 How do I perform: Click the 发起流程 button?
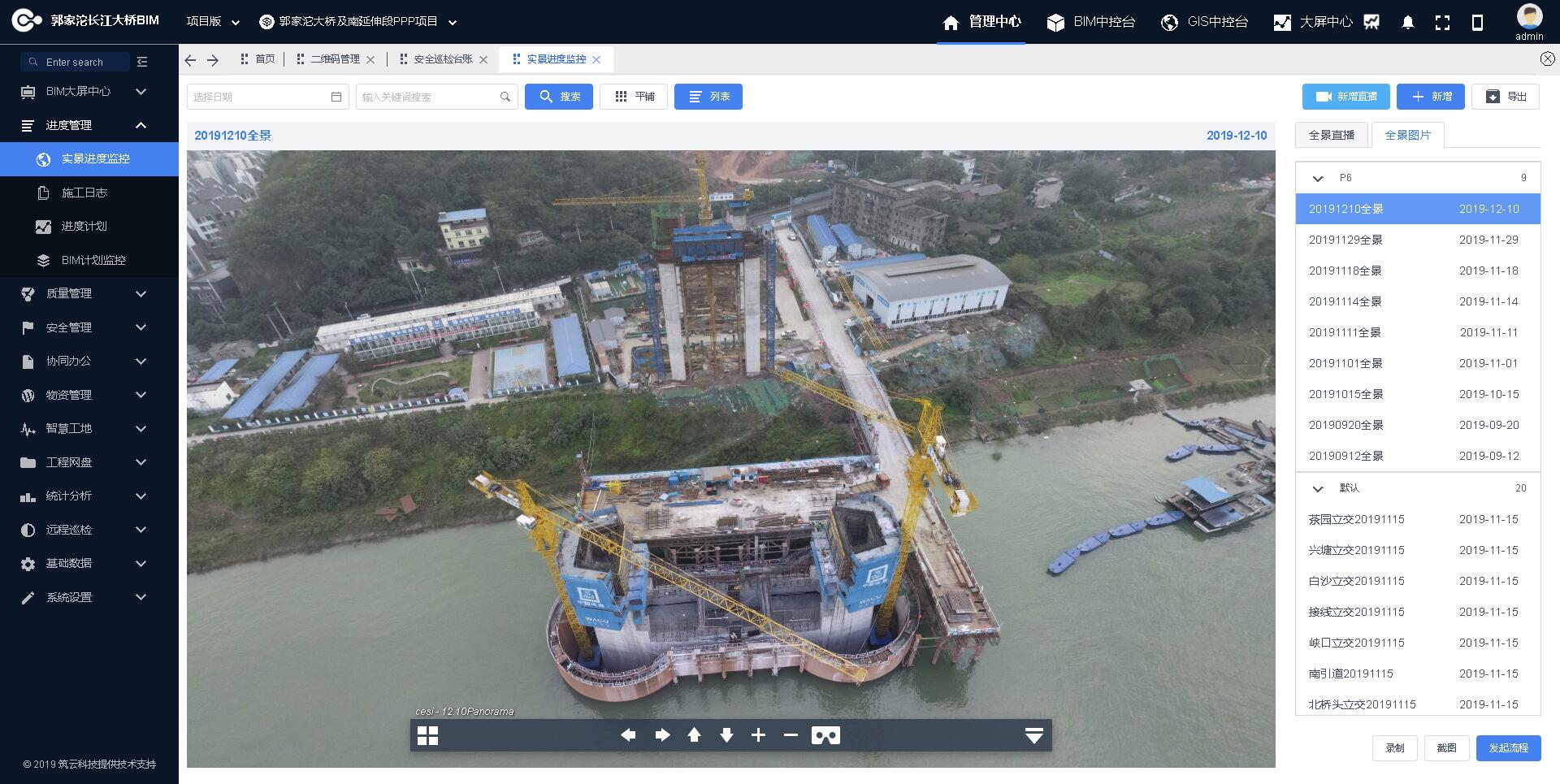click(1508, 747)
